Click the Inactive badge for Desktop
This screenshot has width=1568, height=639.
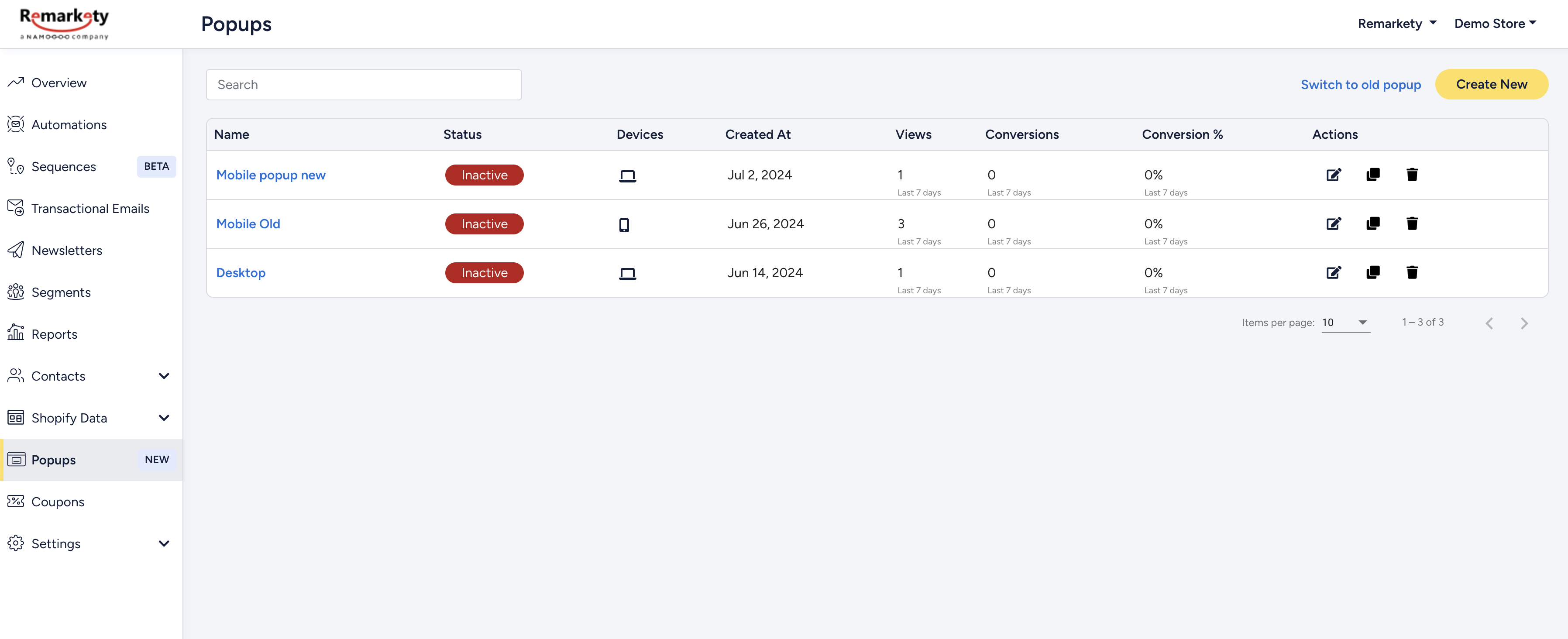pyautogui.click(x=485, y=273)
